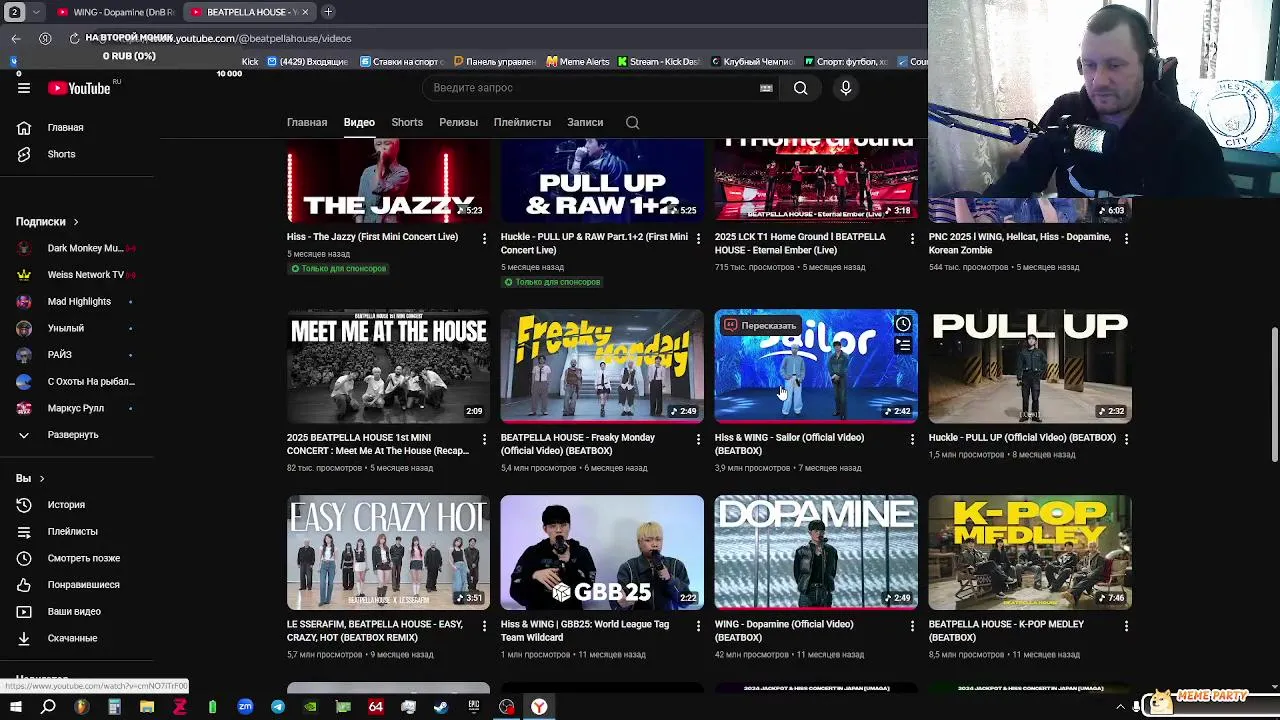Play K-POP MEDLEY thumbnail
1280x720 pixels.
[x=1030, y=553]
